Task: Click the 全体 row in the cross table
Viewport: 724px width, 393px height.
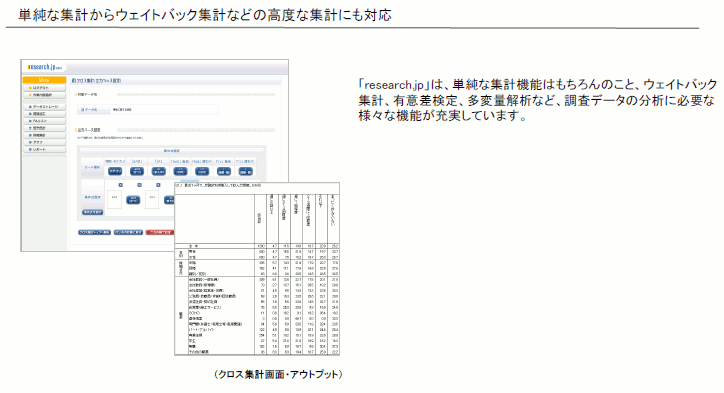Action: [257, 246]
